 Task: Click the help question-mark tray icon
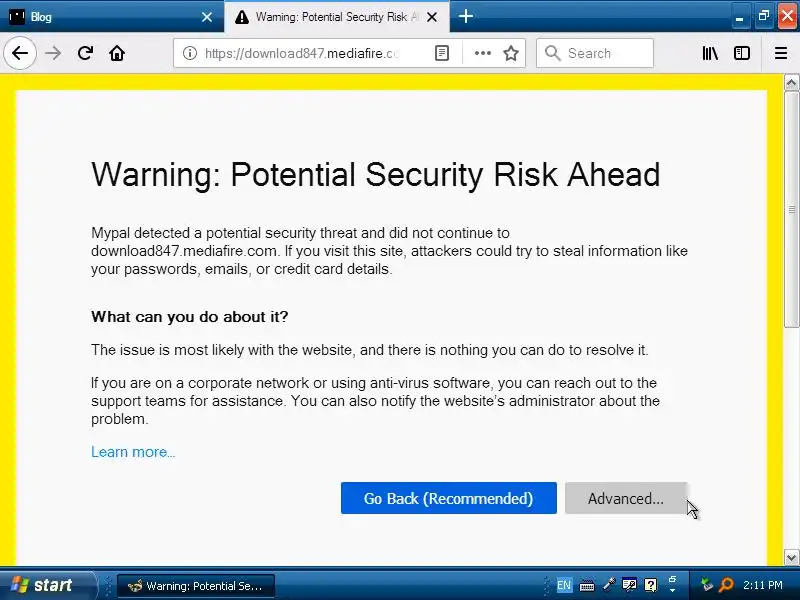pyautogui.click(x=651, y=585)
